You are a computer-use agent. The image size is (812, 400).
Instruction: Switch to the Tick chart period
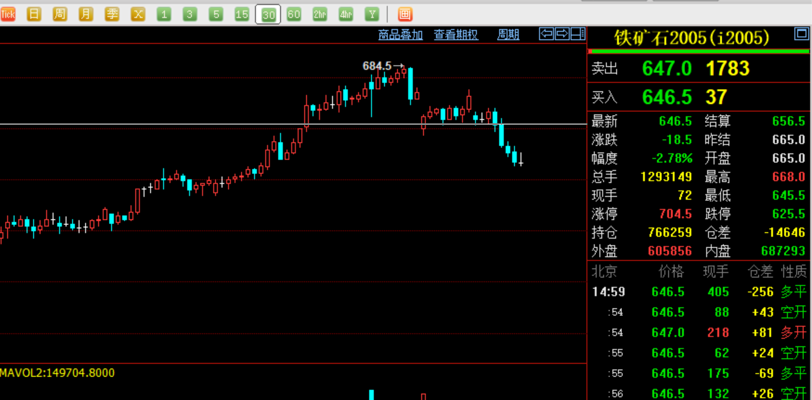(x=7, y=14)
